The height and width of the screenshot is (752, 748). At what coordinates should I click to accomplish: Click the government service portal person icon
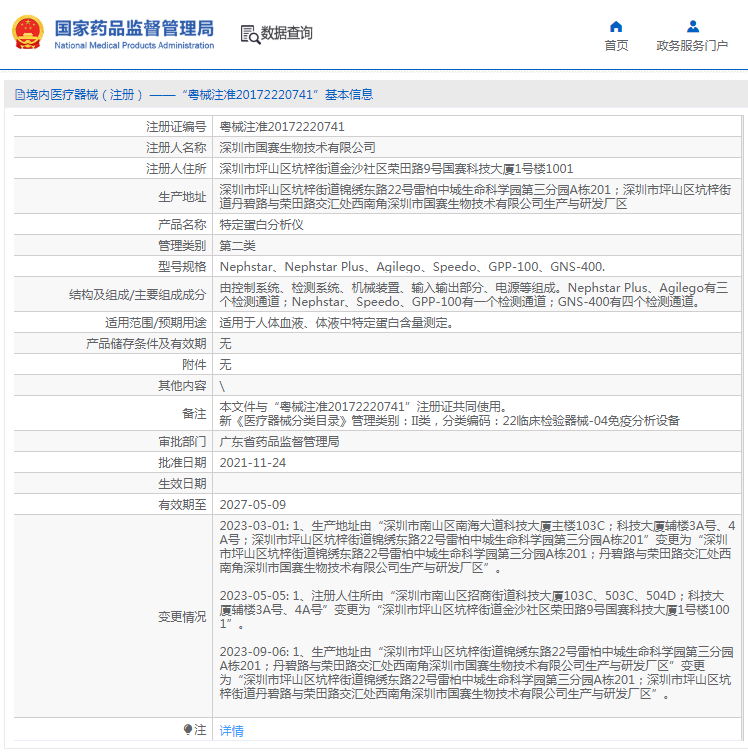tap(692, 26)
